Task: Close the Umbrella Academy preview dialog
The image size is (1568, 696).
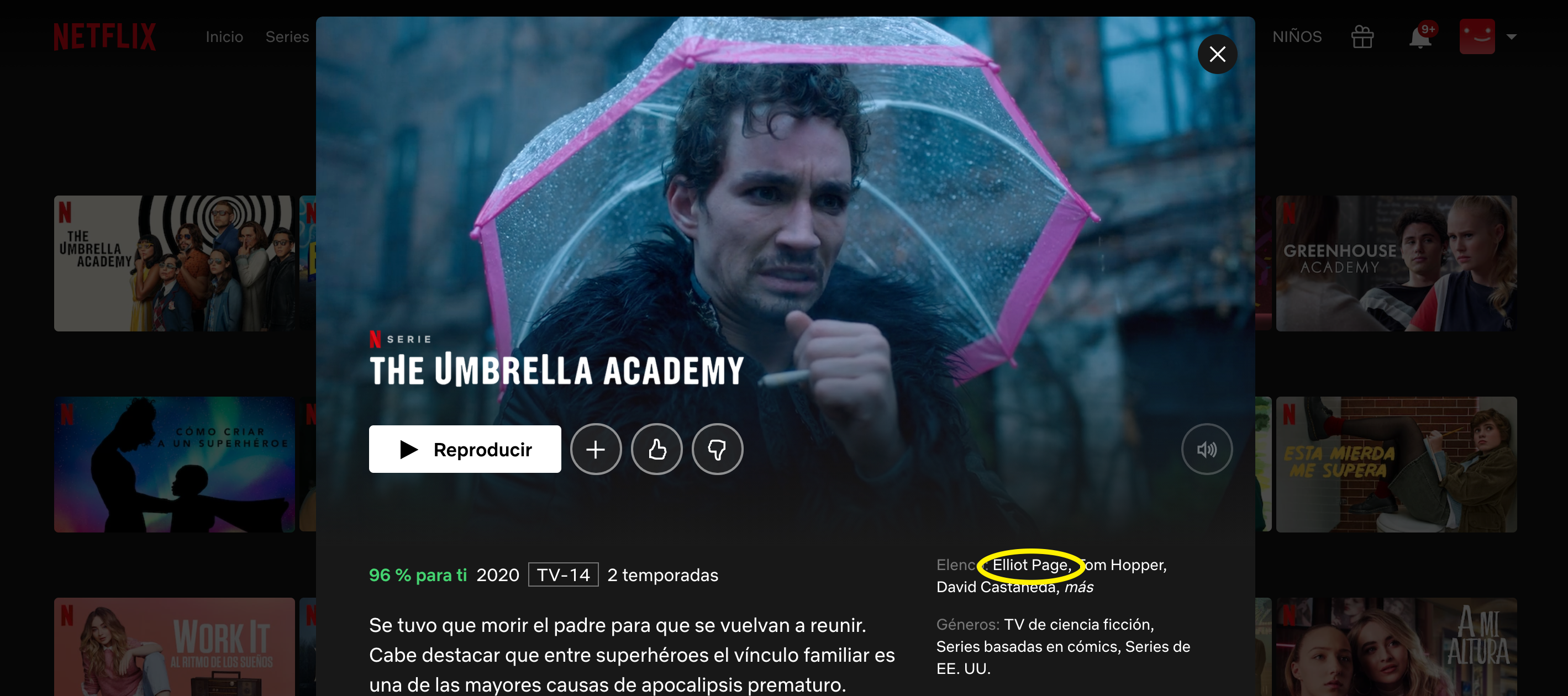Action: tap(1217, 55)
